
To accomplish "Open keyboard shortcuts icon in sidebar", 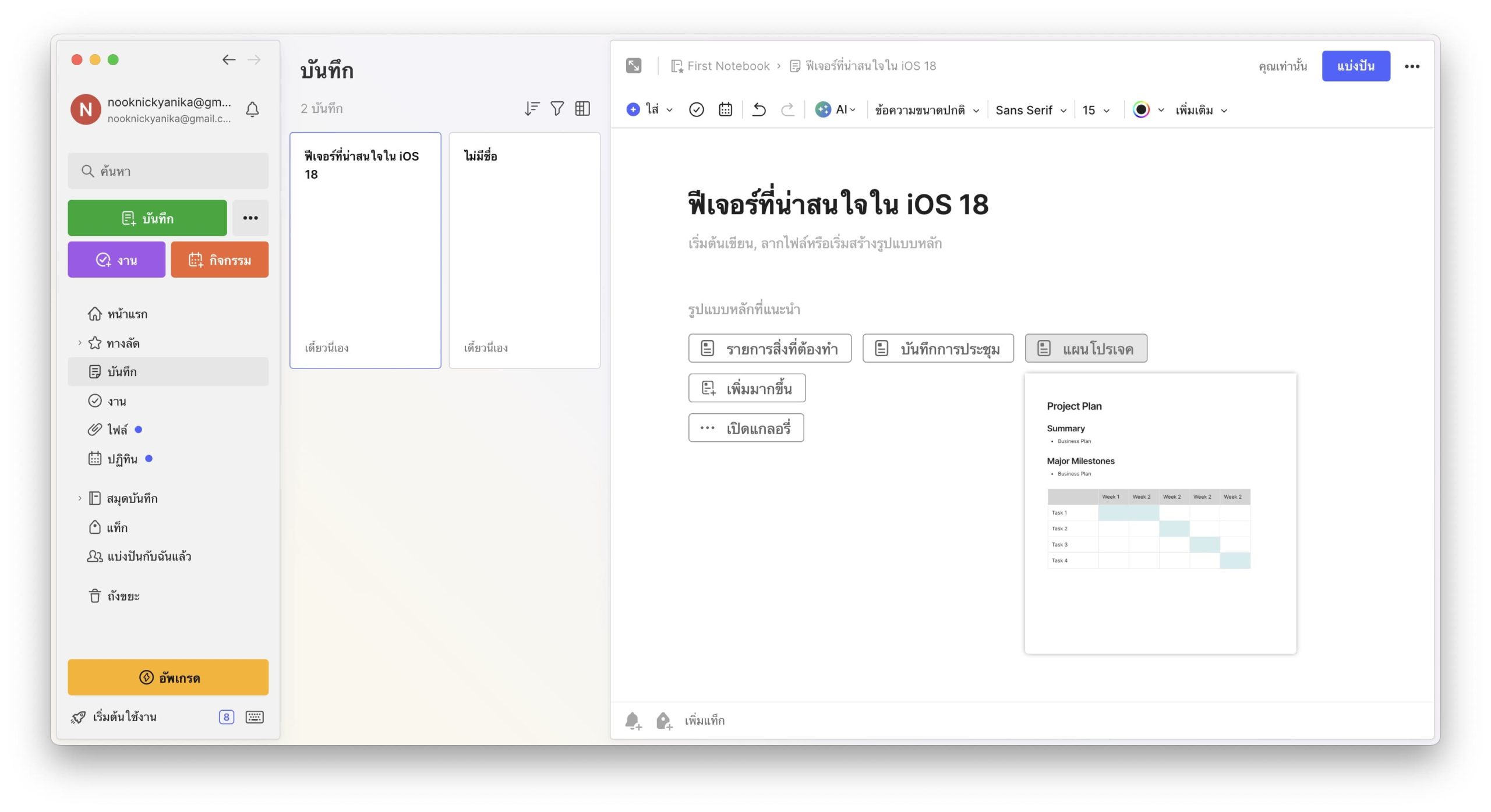I will tap(255, 717).
